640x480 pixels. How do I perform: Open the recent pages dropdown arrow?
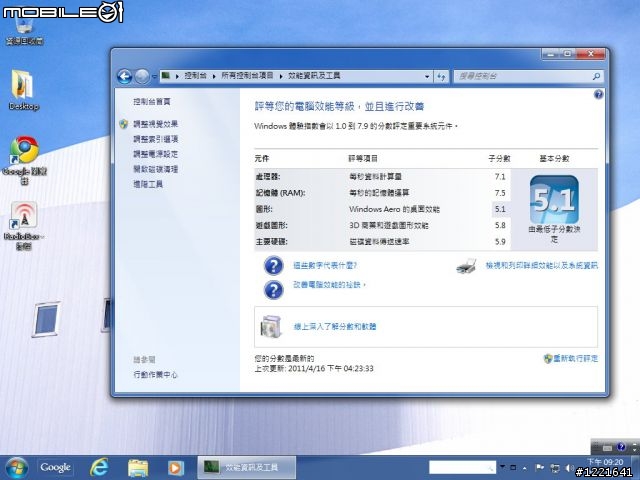click(154, 76)
